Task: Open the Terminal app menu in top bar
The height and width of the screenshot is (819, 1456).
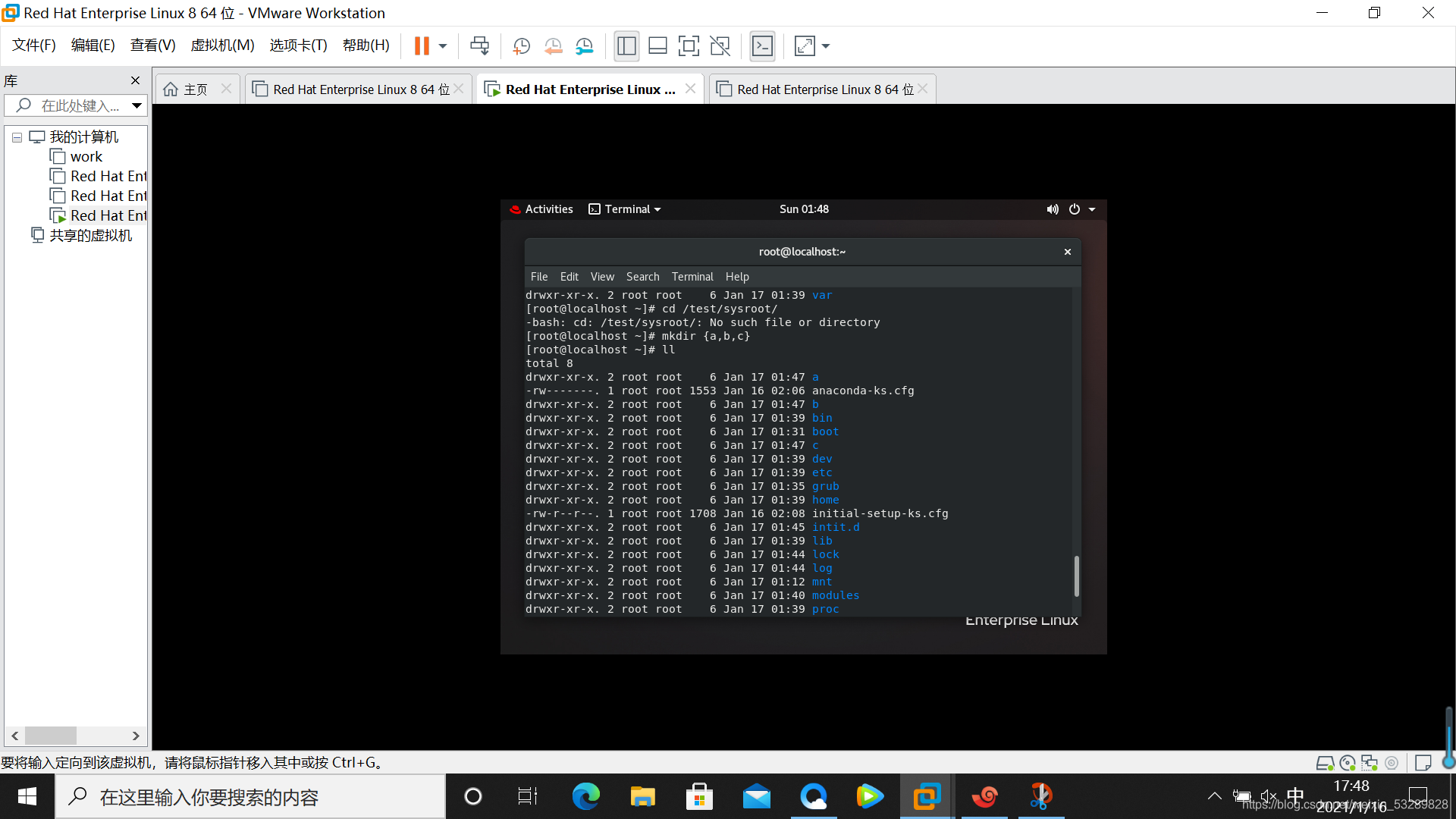Action: pos(625,209)
